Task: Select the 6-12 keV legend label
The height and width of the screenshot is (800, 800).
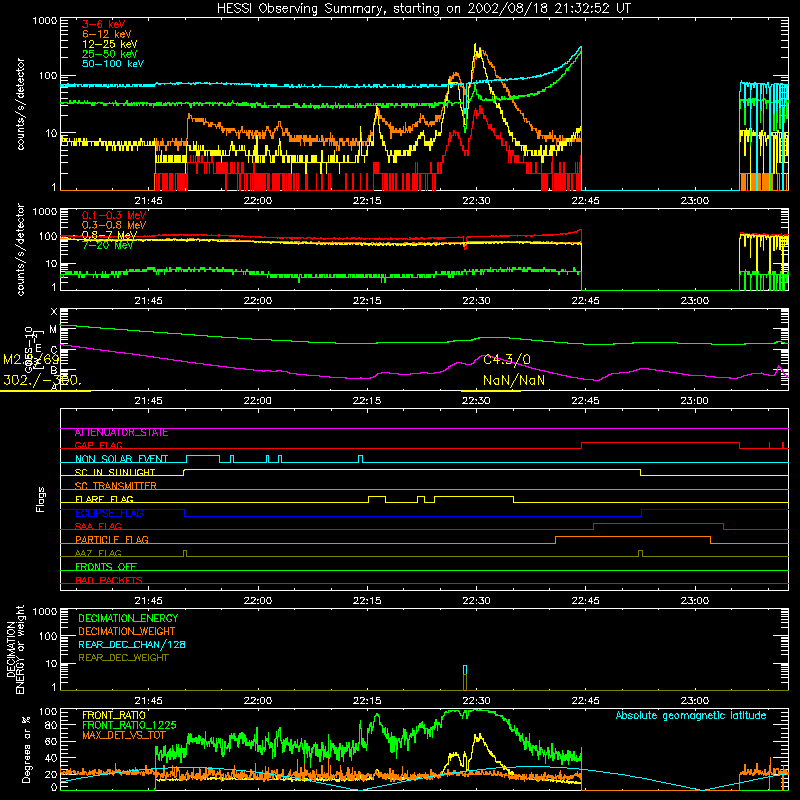Action: 107,34
